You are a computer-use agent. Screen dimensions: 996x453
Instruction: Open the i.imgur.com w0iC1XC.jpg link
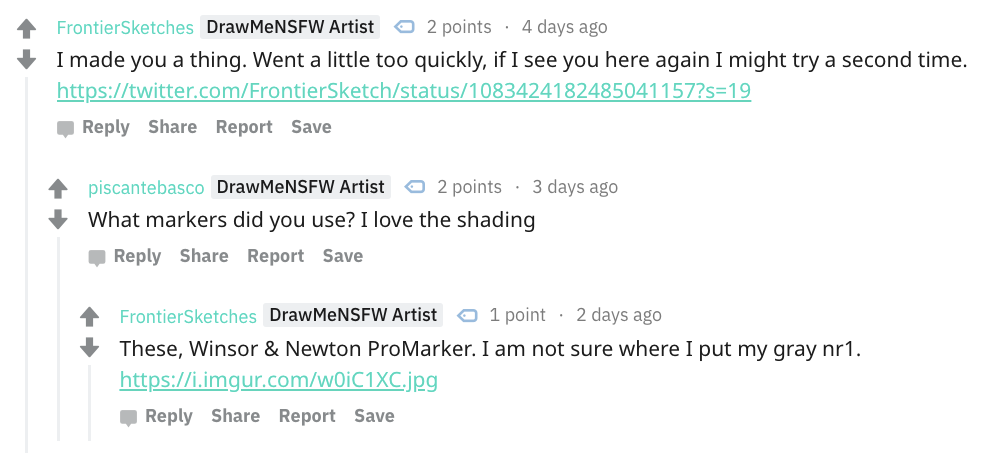[x=279, y=380]
